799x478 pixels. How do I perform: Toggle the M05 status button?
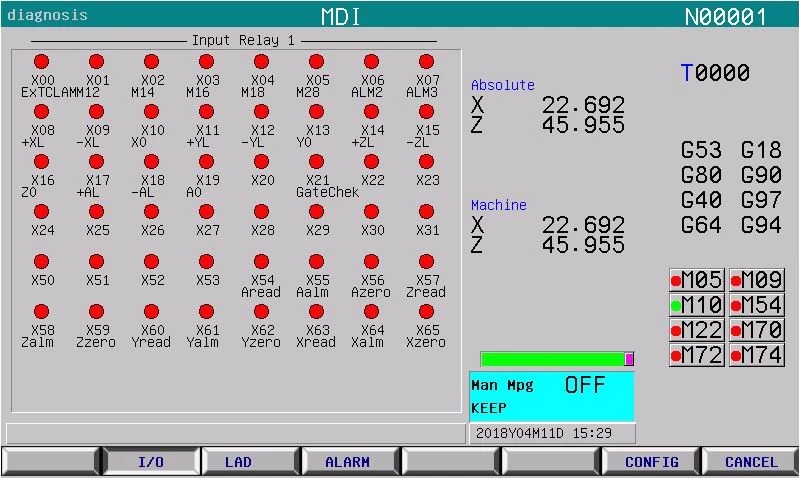point(696,280)
